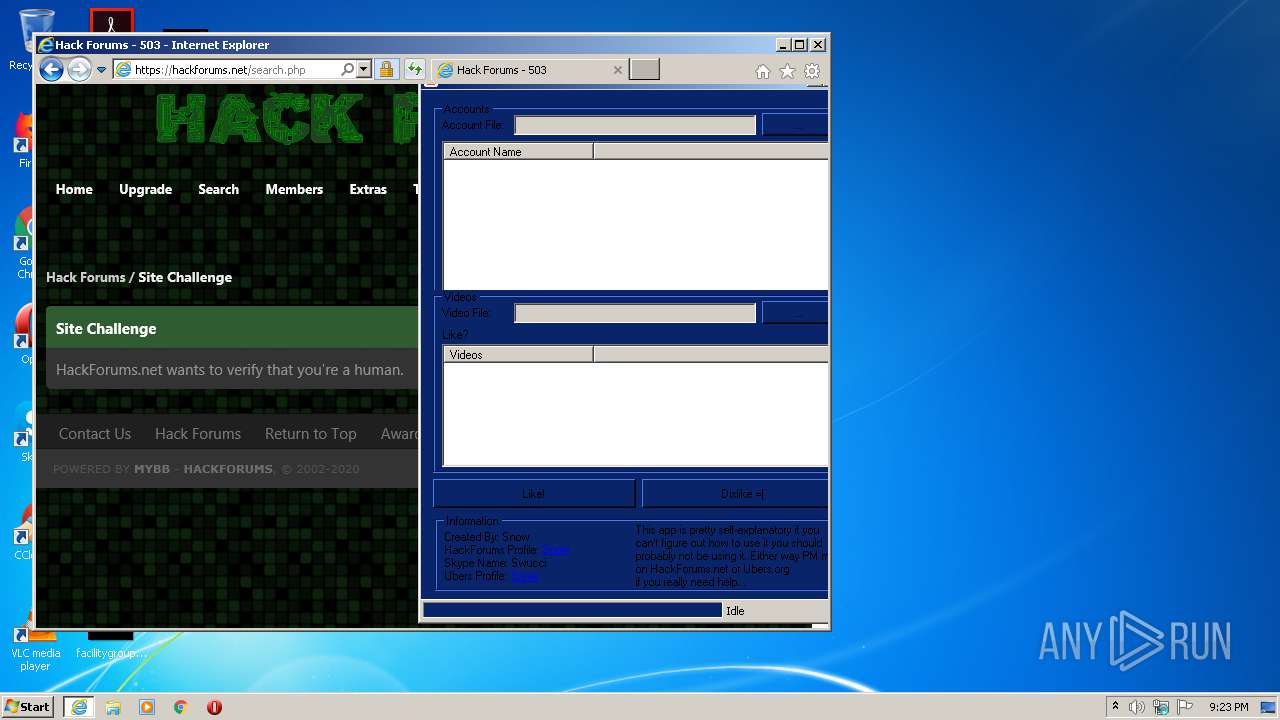The height and width of the screenshot is (720, 1280).
Task: Click the Start button
Action: [27, 706]
